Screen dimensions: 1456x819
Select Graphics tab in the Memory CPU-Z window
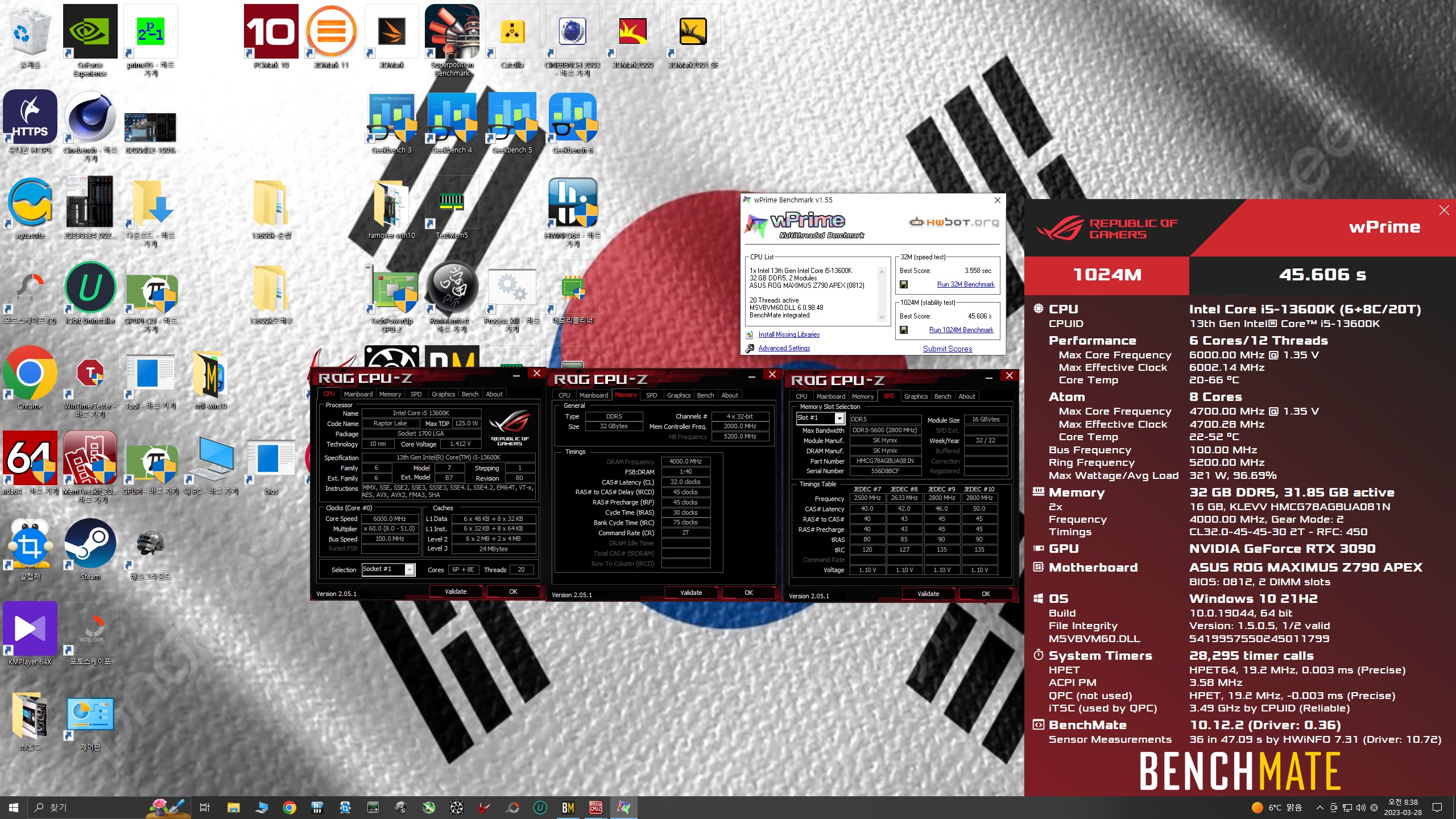tap(679, 395)
